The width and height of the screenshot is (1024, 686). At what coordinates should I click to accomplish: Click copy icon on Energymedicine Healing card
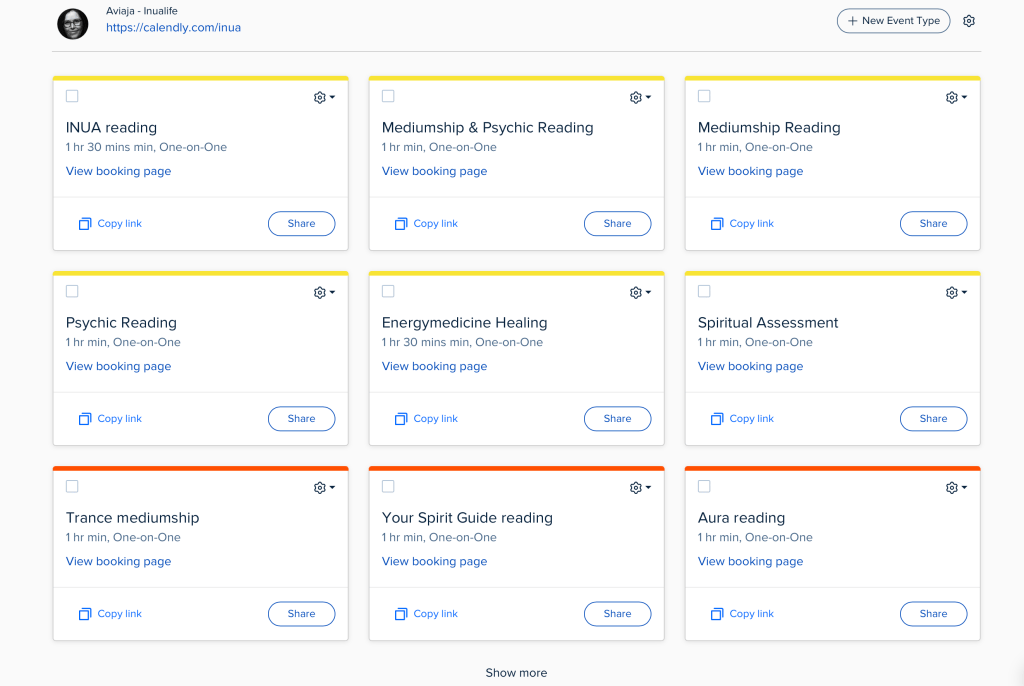click(401, 419)
